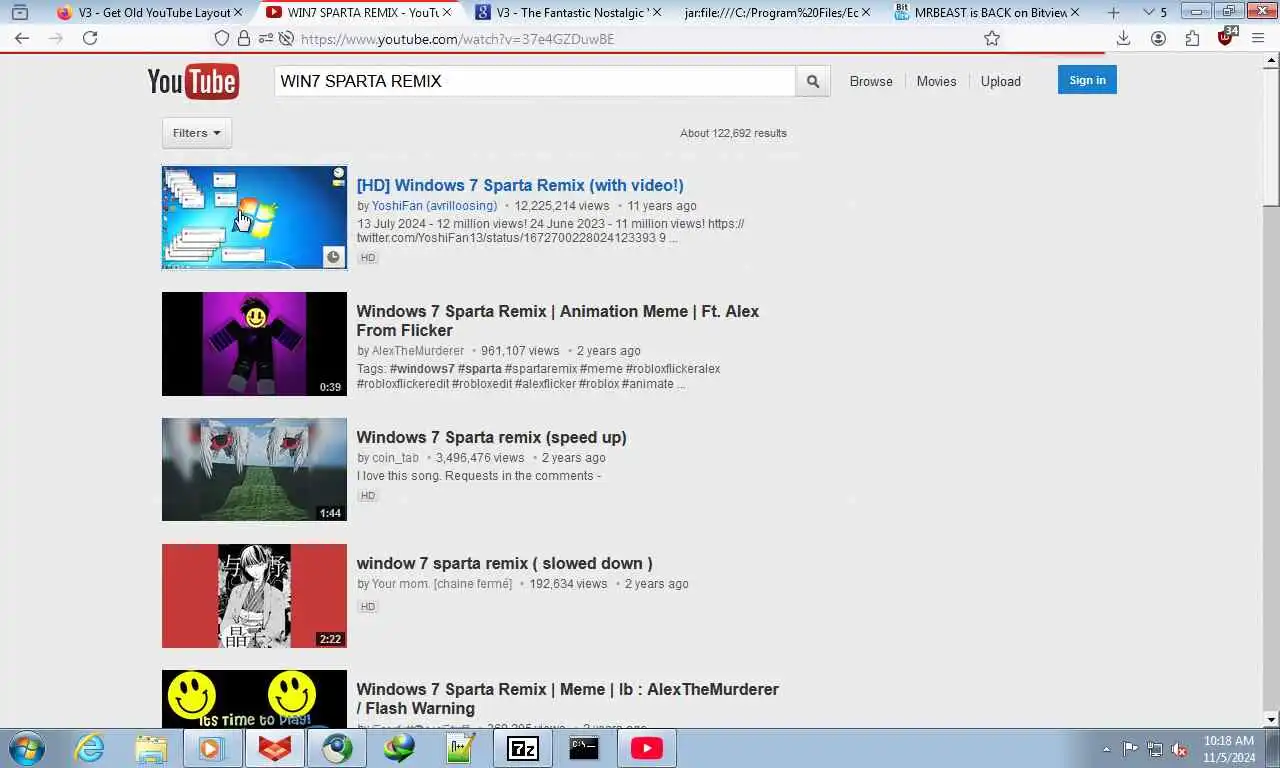
Task: Click the blue Sign in button
Action: click(x=1087, y=80)
